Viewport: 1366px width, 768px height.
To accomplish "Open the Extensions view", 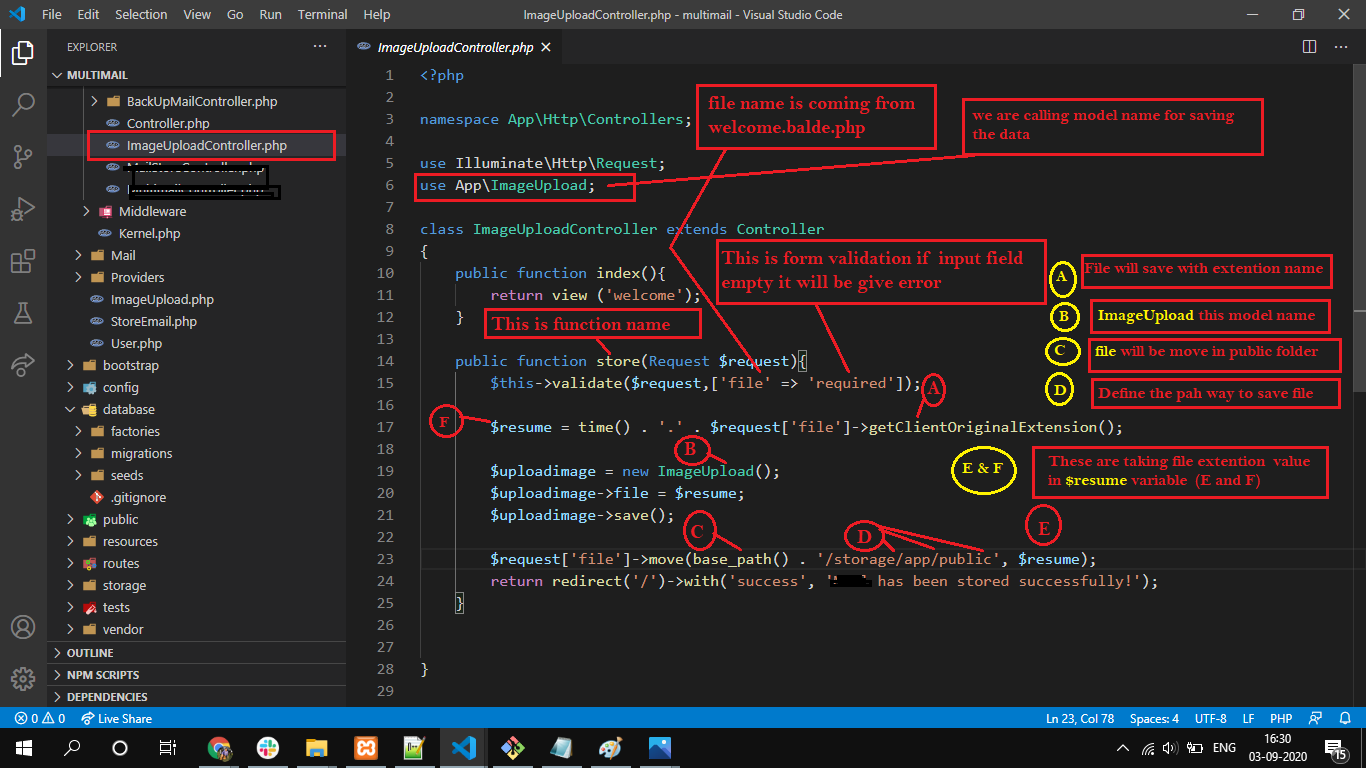I will point(22,262).
